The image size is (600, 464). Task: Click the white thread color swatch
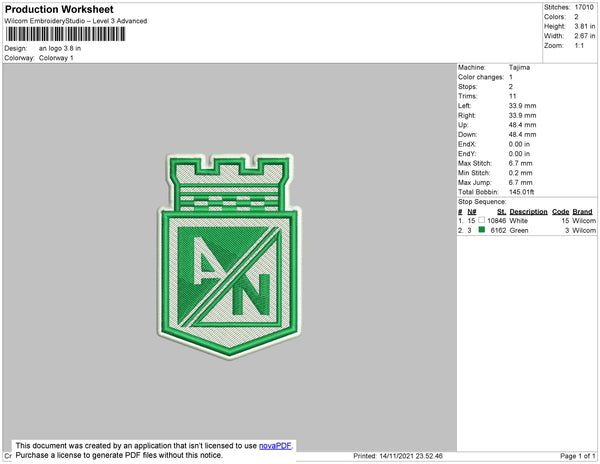481,220
